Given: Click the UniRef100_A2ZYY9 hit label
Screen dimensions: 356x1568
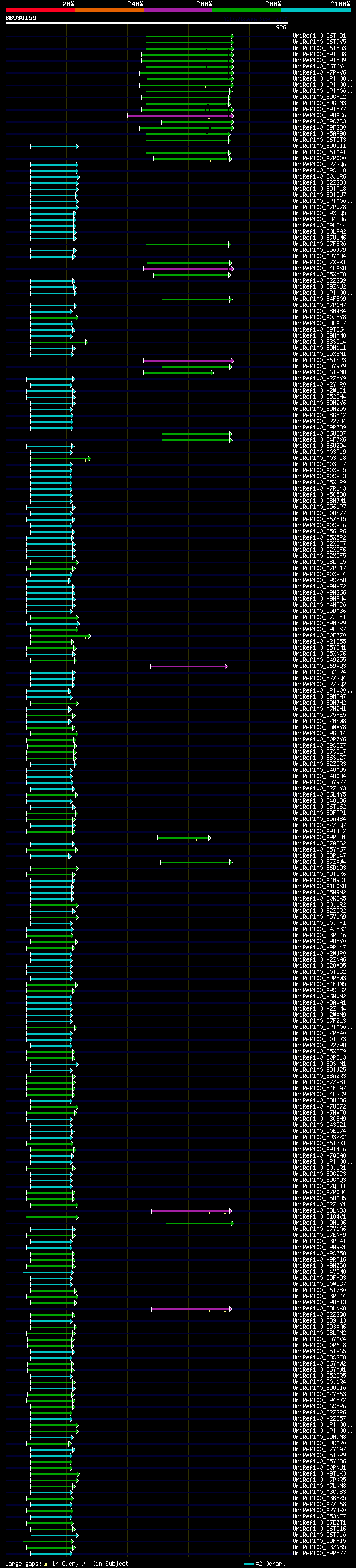Looking at the screenshot, I should click(319, 379).
